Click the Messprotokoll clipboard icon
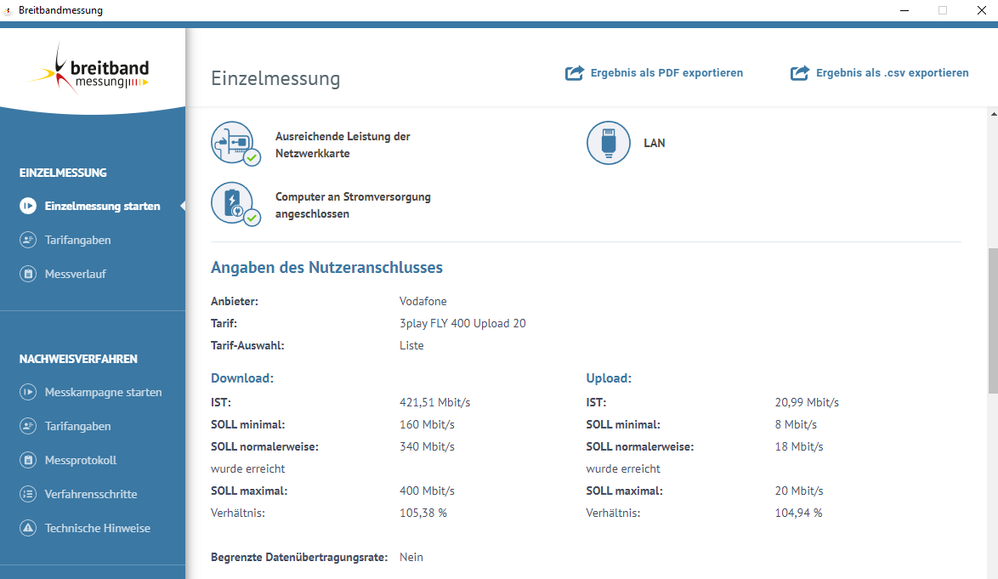 point(28,460)
